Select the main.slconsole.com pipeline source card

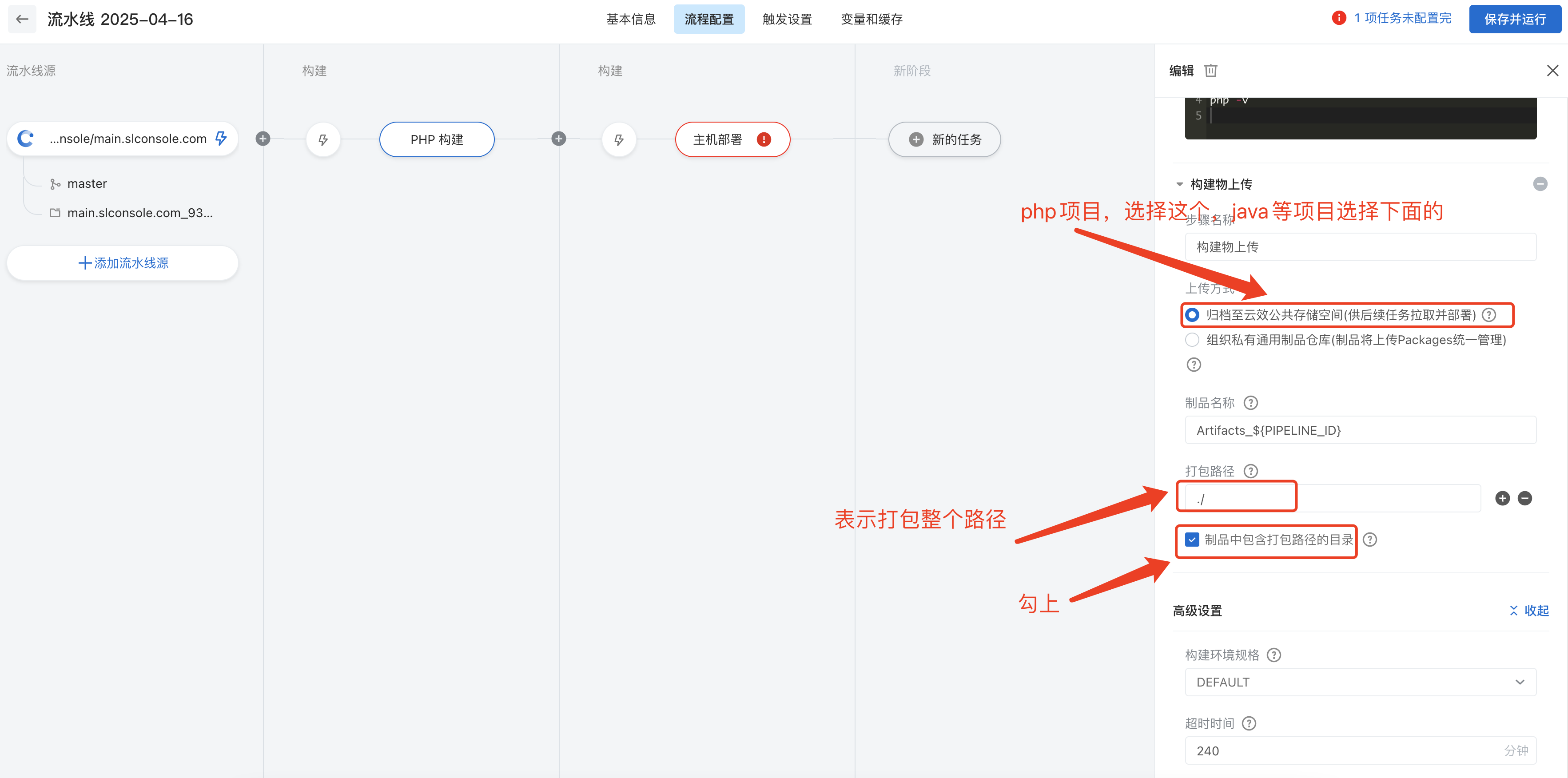(x=122, y=139)
